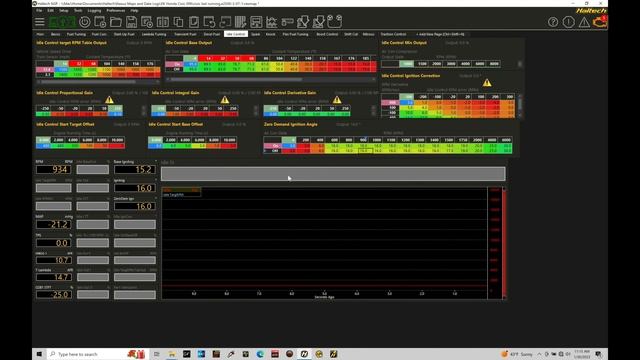The width and height of the screenshot is (640, 360).
Task: Click the orange check engine icon
Action: tap(600, 22)
